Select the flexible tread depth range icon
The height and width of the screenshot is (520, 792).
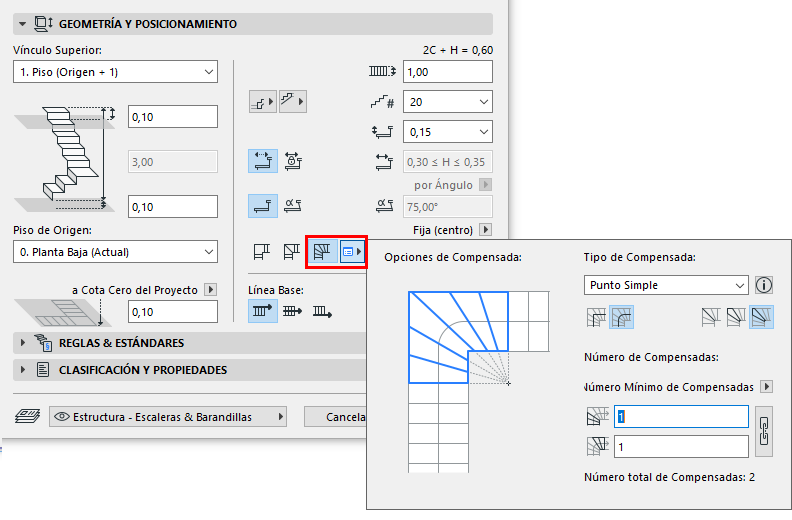pos(263,161)
